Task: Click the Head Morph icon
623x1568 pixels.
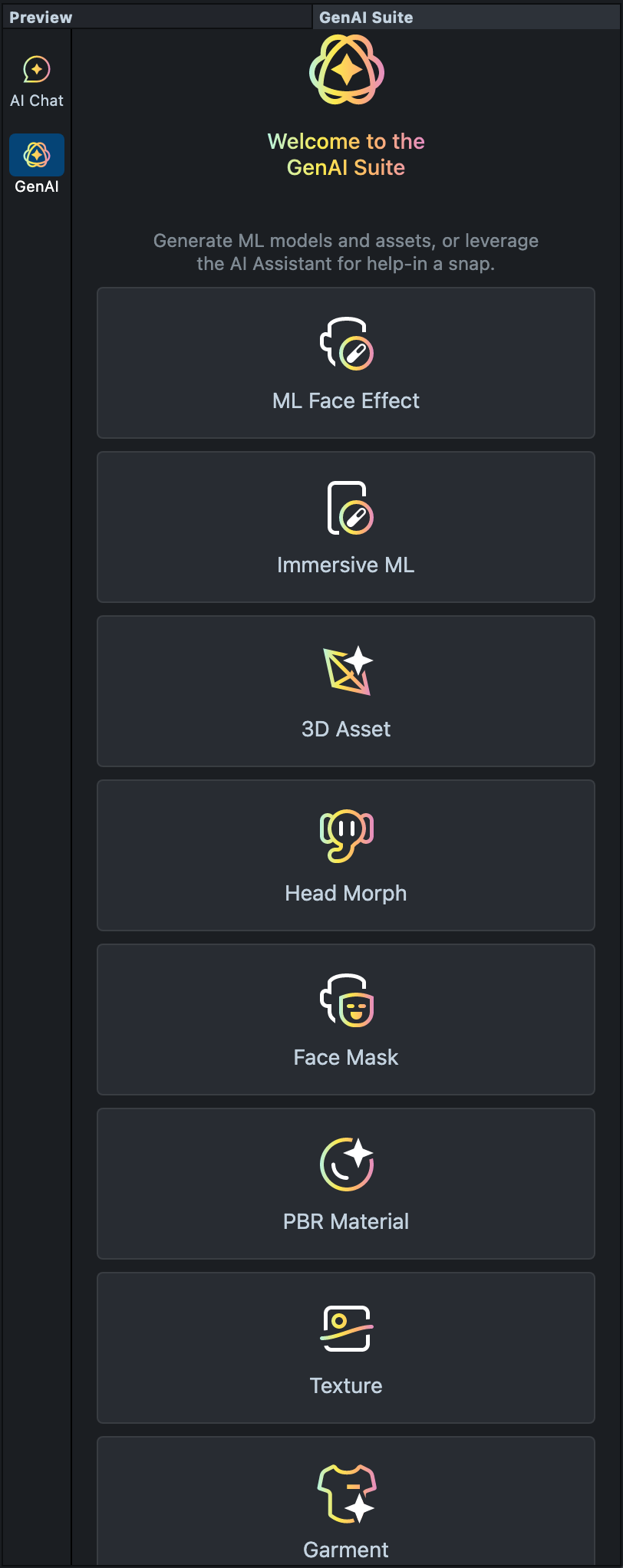Action: [346, 835]
